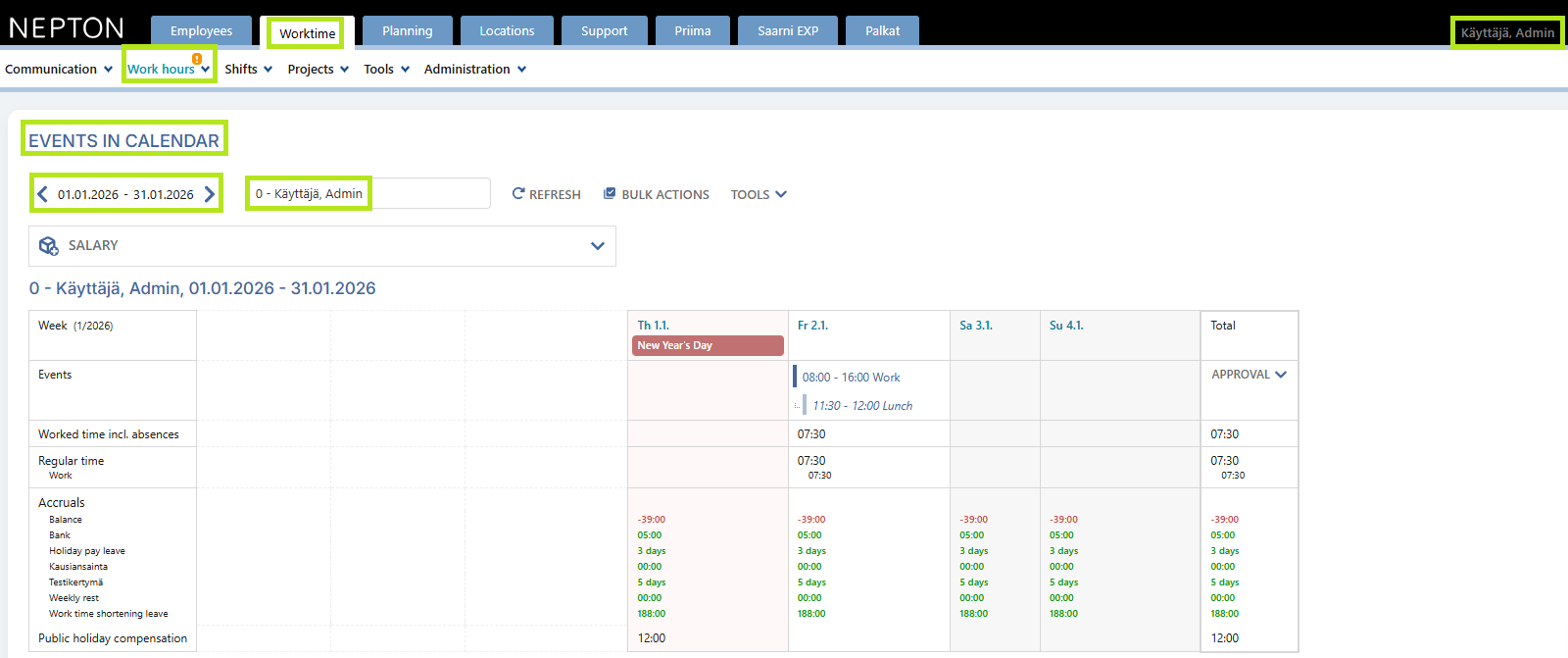The height and width of the screenshot is (658, 1568).
Task: Expand the Projects menu
Action: tap(318, 70)
